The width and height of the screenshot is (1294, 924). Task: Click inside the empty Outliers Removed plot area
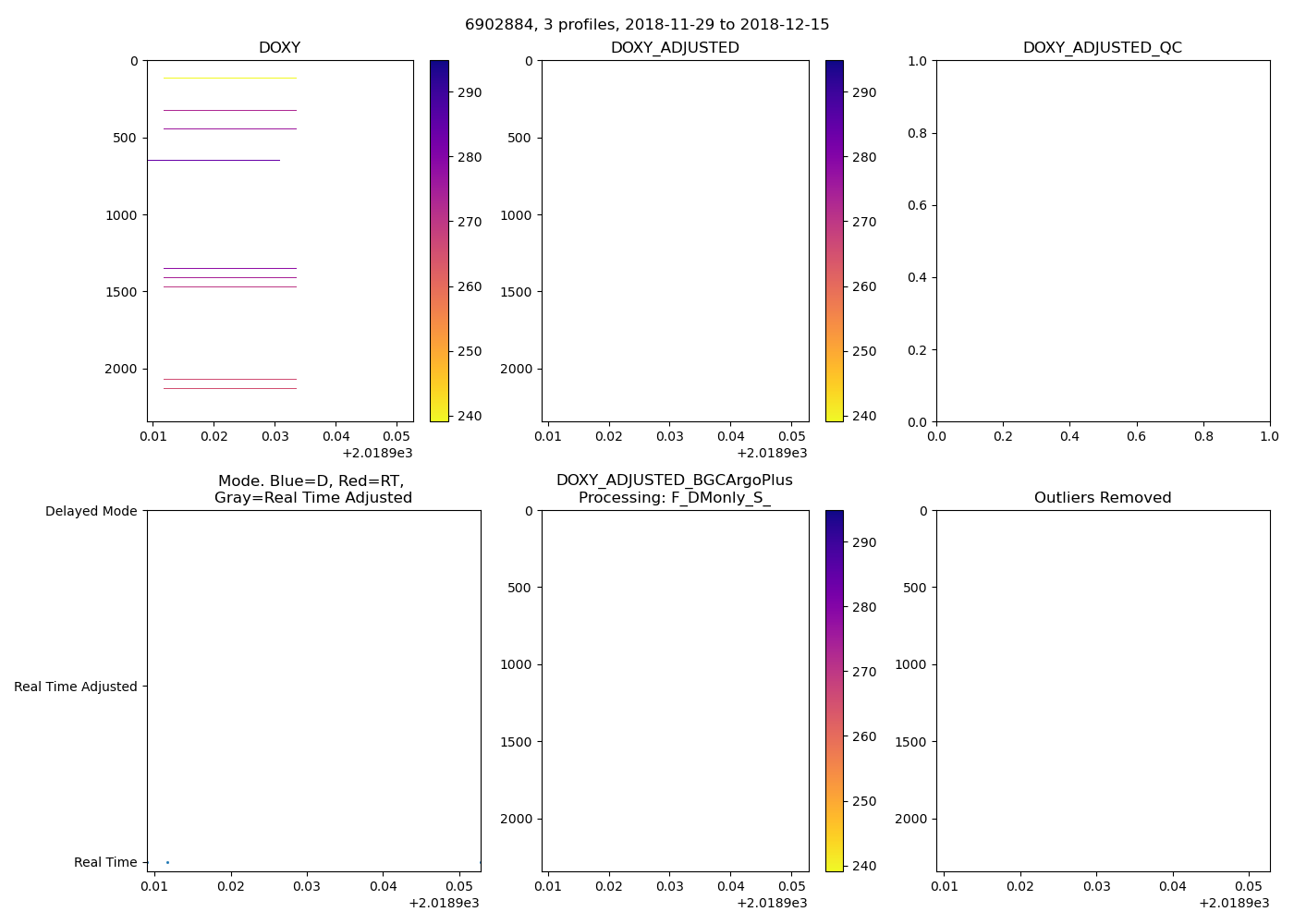tap(1102, 690)
